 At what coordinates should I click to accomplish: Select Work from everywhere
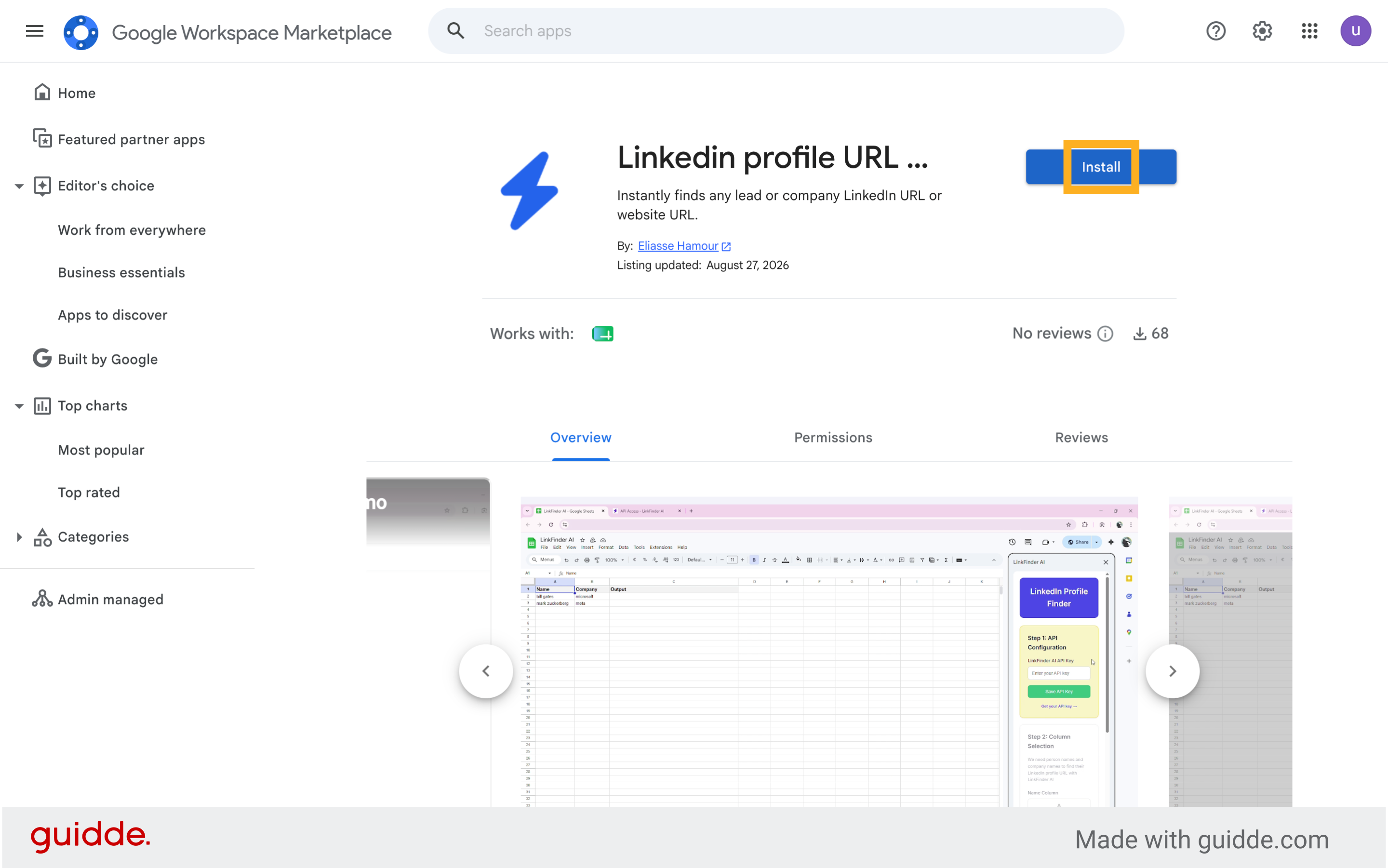coord(132,230)
